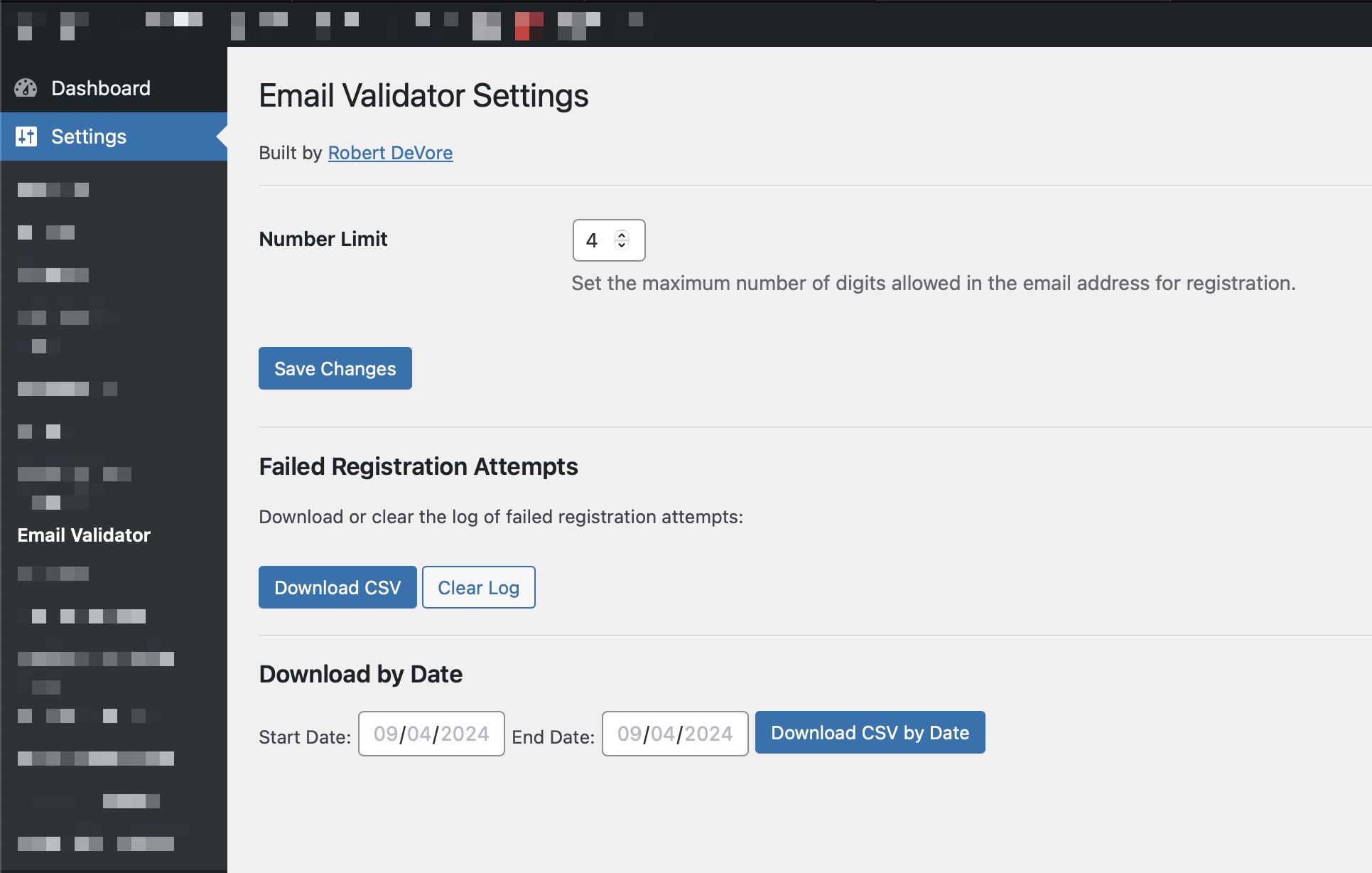The image size is (1372, 873).
Task: Select month segment in Start Date field
Action: (x=386, y=734)
